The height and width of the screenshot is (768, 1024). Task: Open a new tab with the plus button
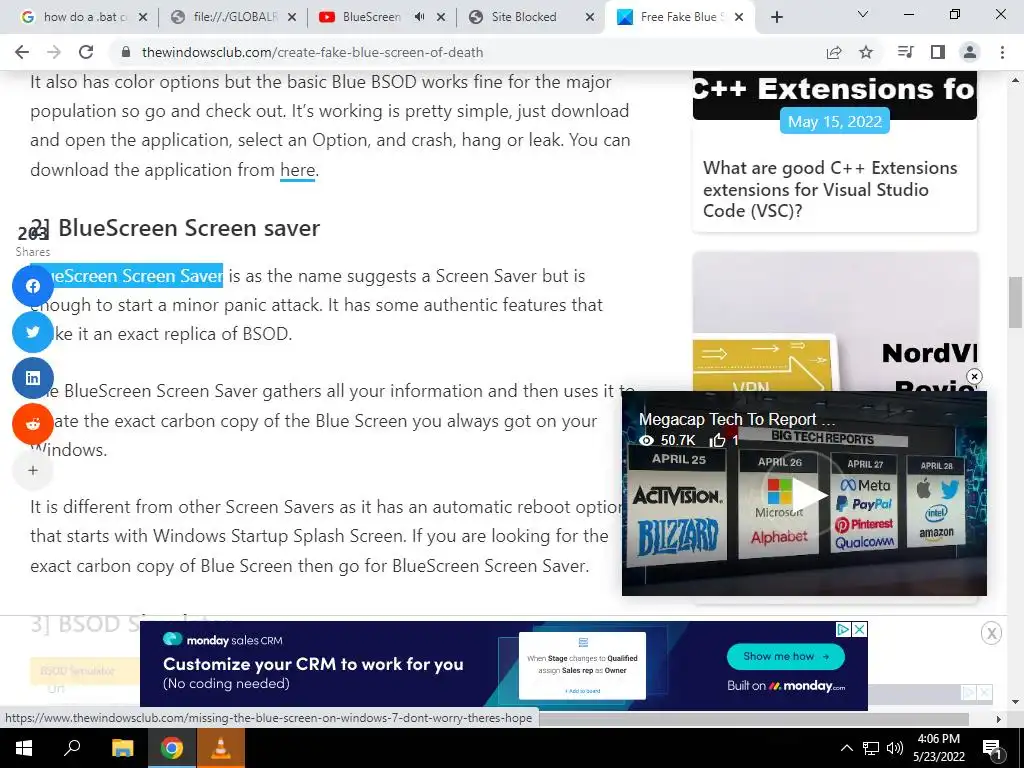(776, 17)
